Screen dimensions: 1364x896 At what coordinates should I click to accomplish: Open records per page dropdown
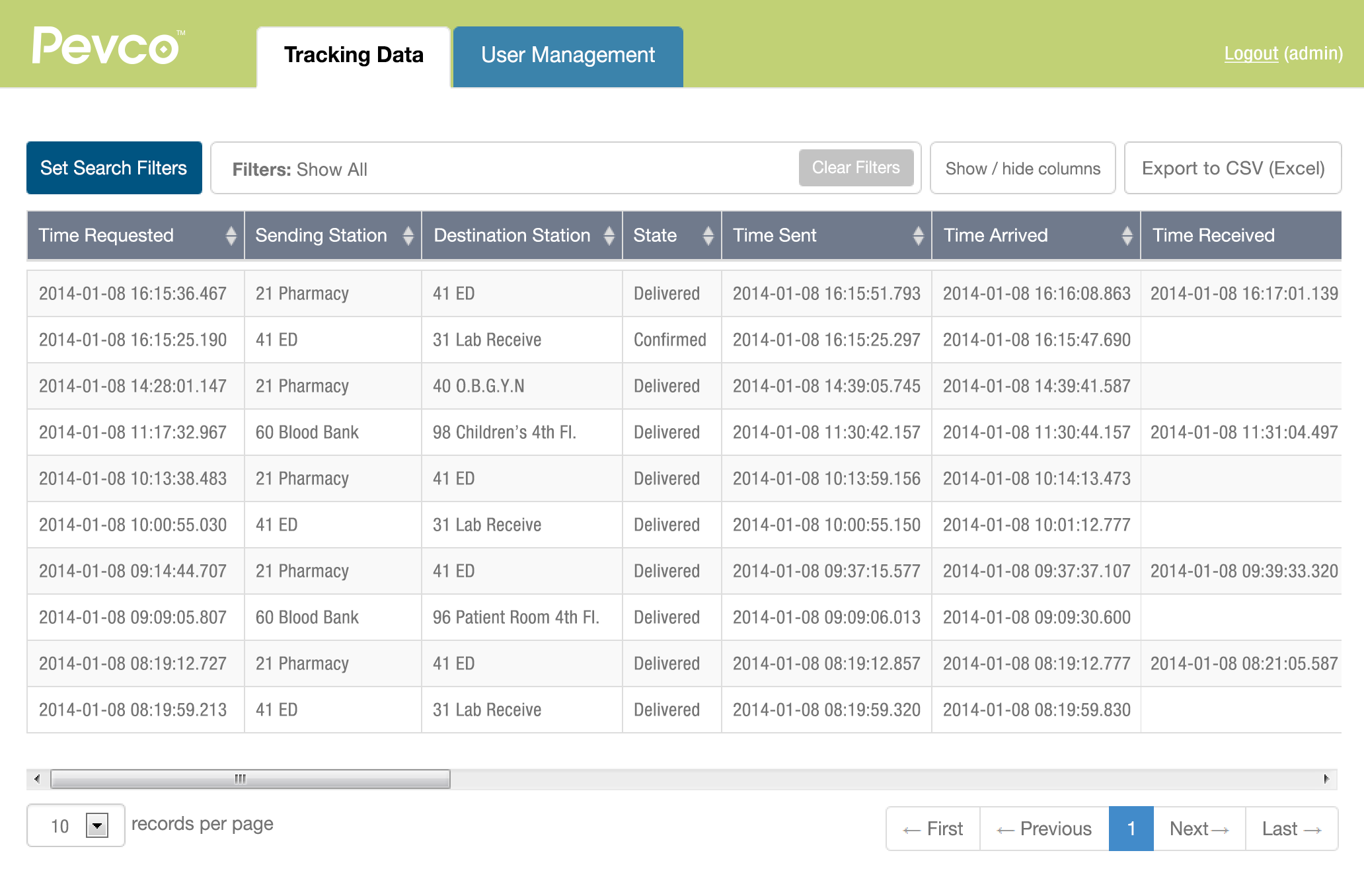(x=97, y=825)
